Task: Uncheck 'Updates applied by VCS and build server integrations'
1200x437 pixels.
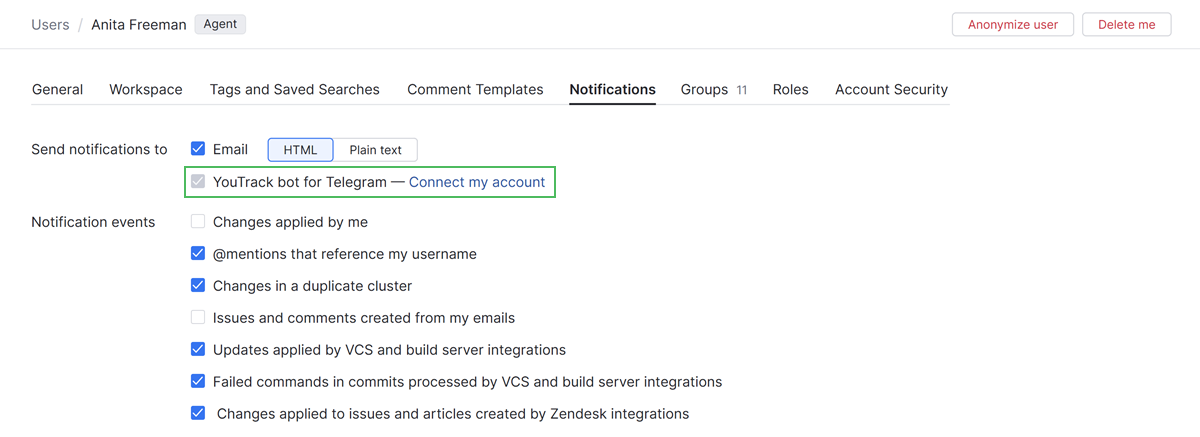Action: [198, 350]
